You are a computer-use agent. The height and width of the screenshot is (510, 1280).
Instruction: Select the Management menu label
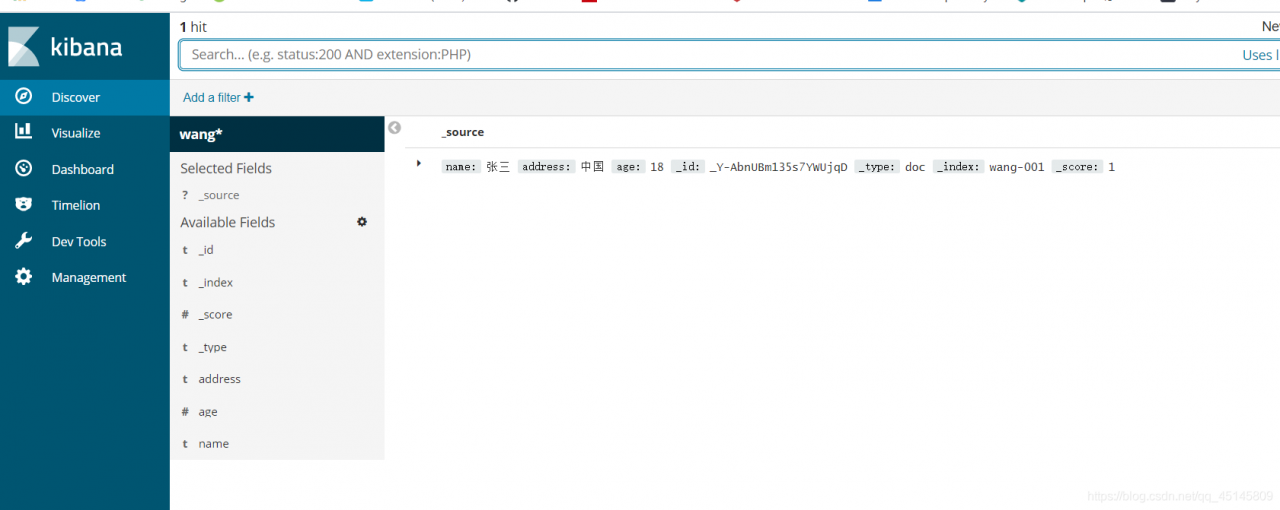(x=89, y=277)
